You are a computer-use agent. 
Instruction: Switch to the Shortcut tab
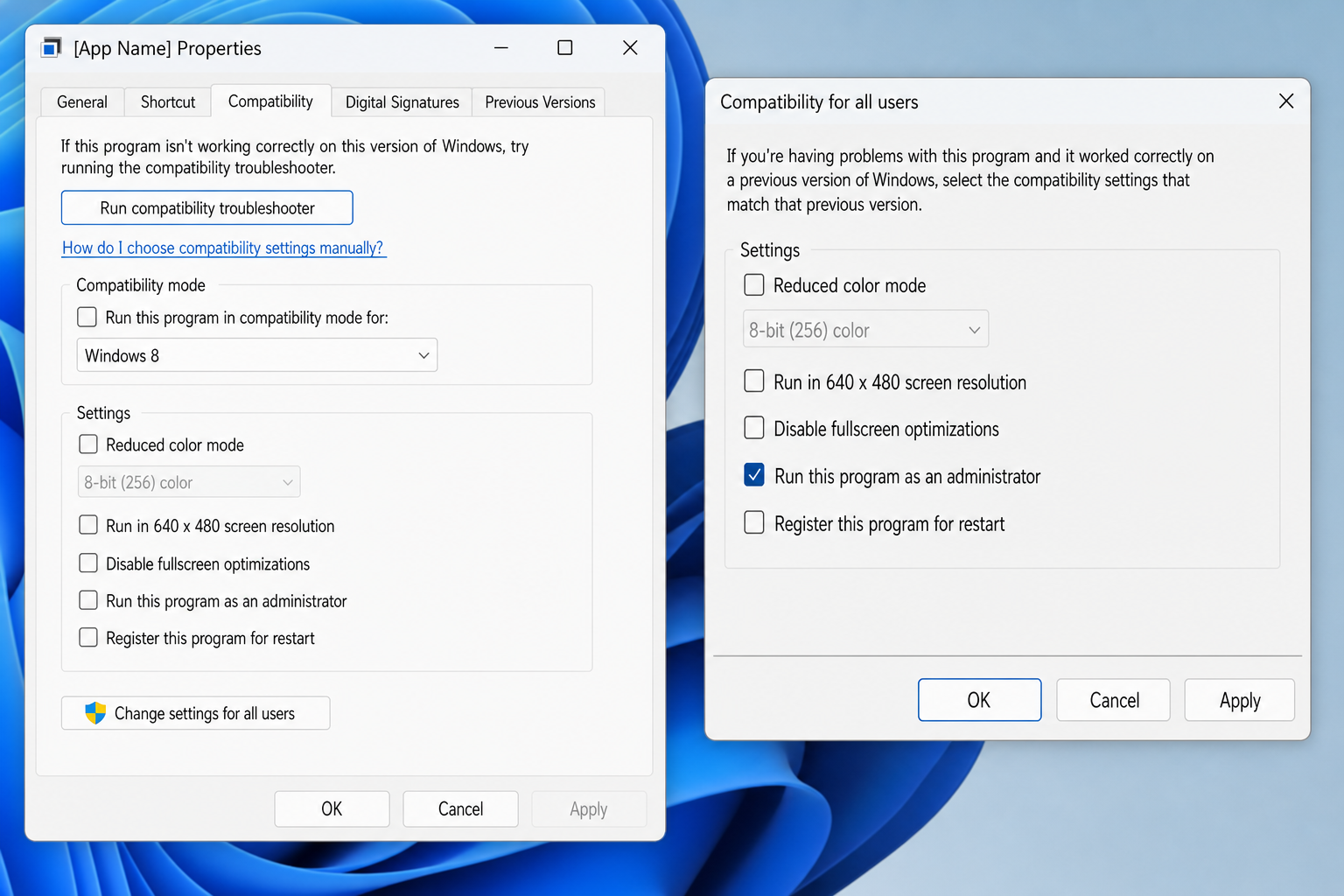pos(168,102)
